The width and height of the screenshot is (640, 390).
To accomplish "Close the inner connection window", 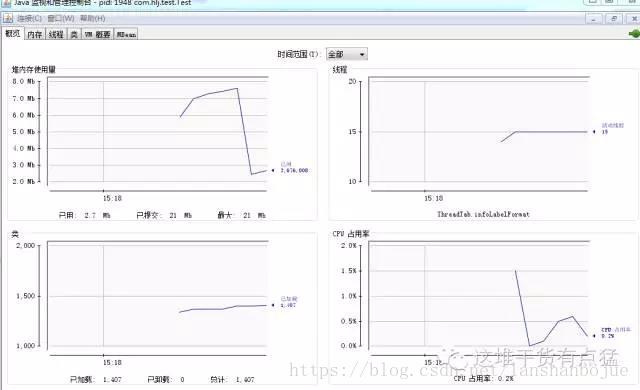I will 633,19.
